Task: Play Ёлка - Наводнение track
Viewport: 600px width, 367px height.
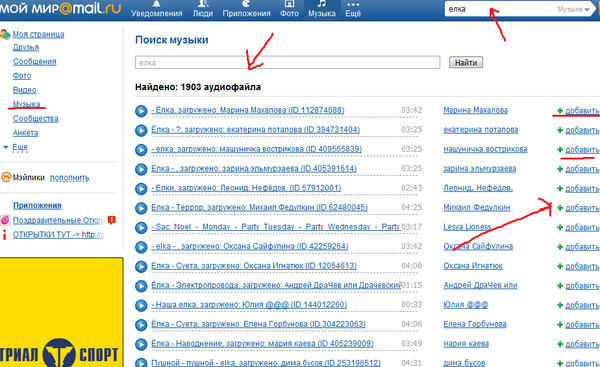Action: coord(141,344)
